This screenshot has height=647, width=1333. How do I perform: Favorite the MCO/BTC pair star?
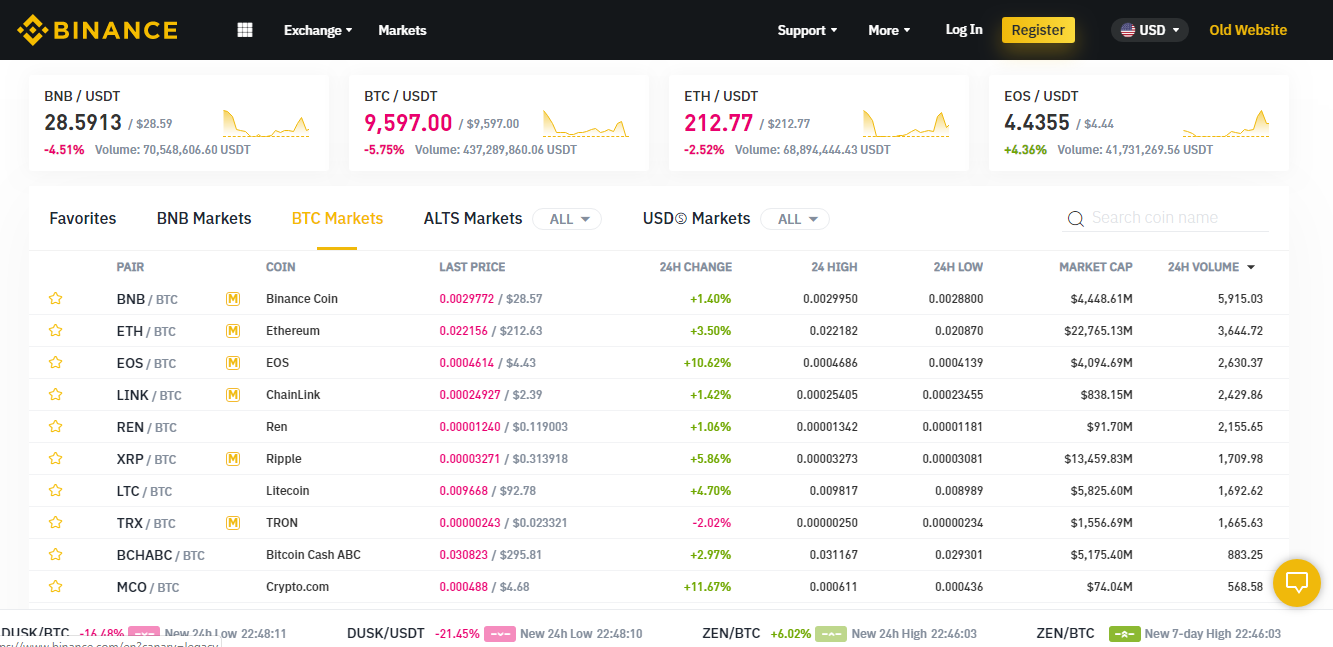click(x=56, y=586)
